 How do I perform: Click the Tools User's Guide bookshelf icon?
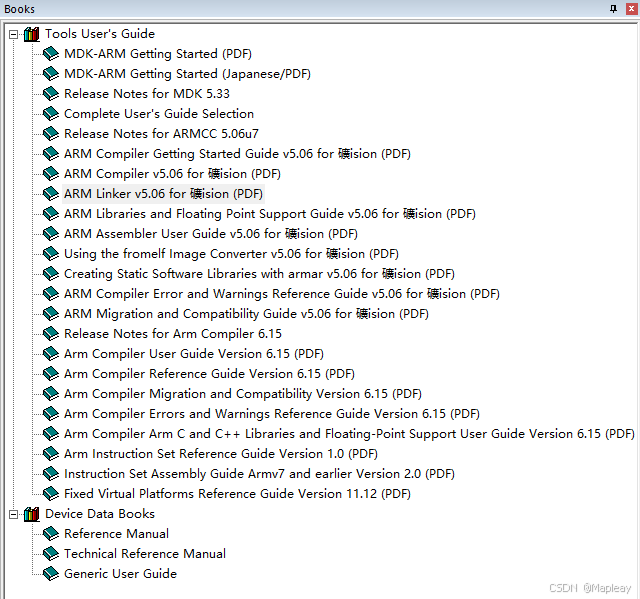tap(31, 34)
